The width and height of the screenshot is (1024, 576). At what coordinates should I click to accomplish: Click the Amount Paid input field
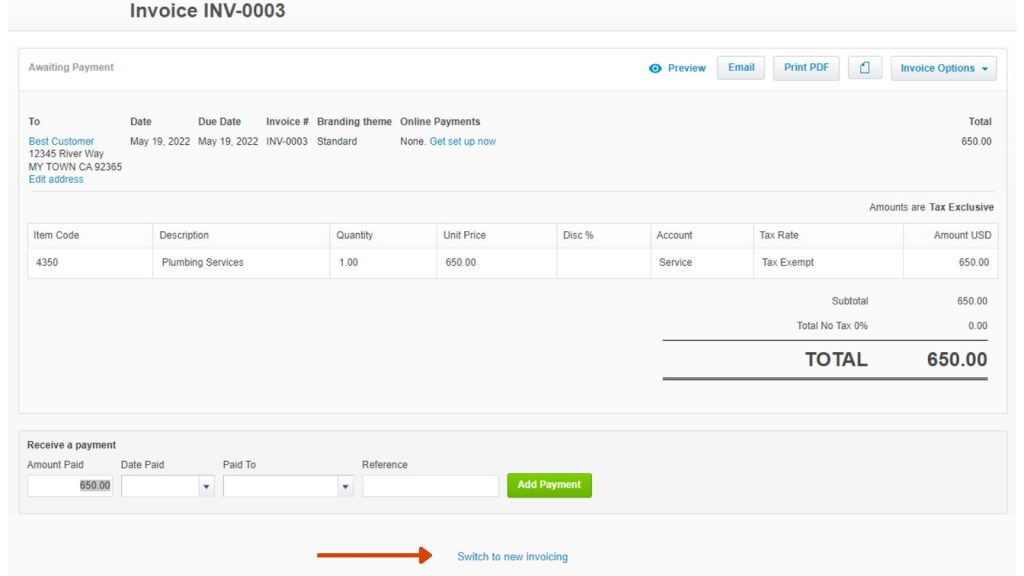coord(70,486)
